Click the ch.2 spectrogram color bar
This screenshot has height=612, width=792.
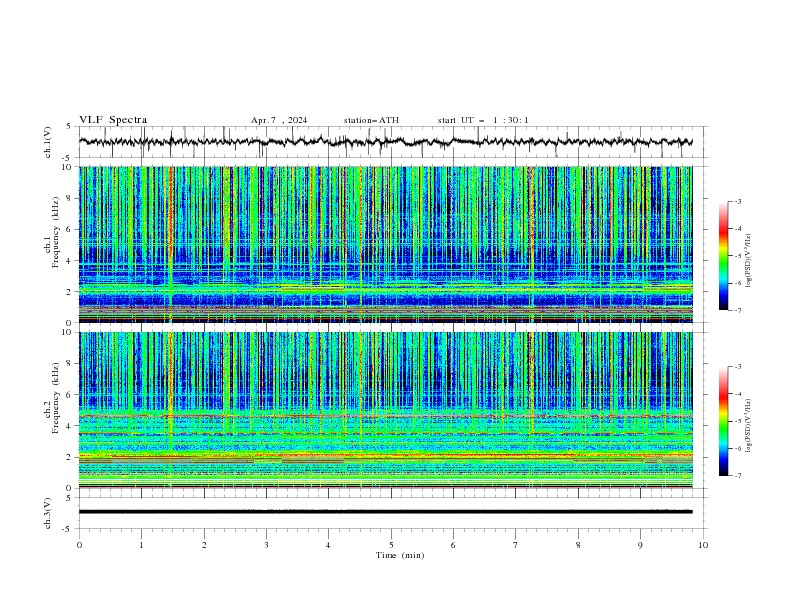(723, 421)
